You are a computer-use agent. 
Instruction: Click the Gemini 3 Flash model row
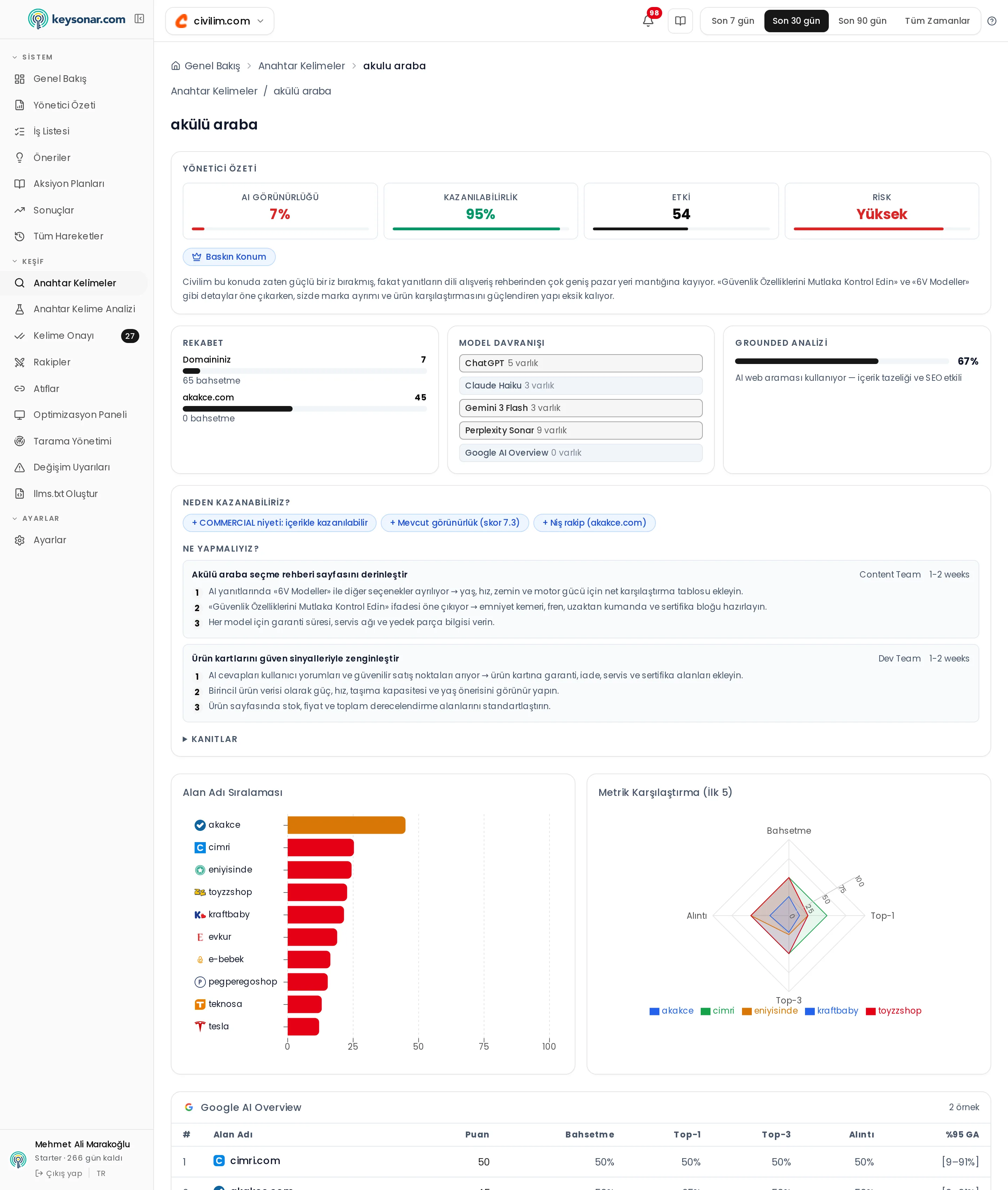581,408
